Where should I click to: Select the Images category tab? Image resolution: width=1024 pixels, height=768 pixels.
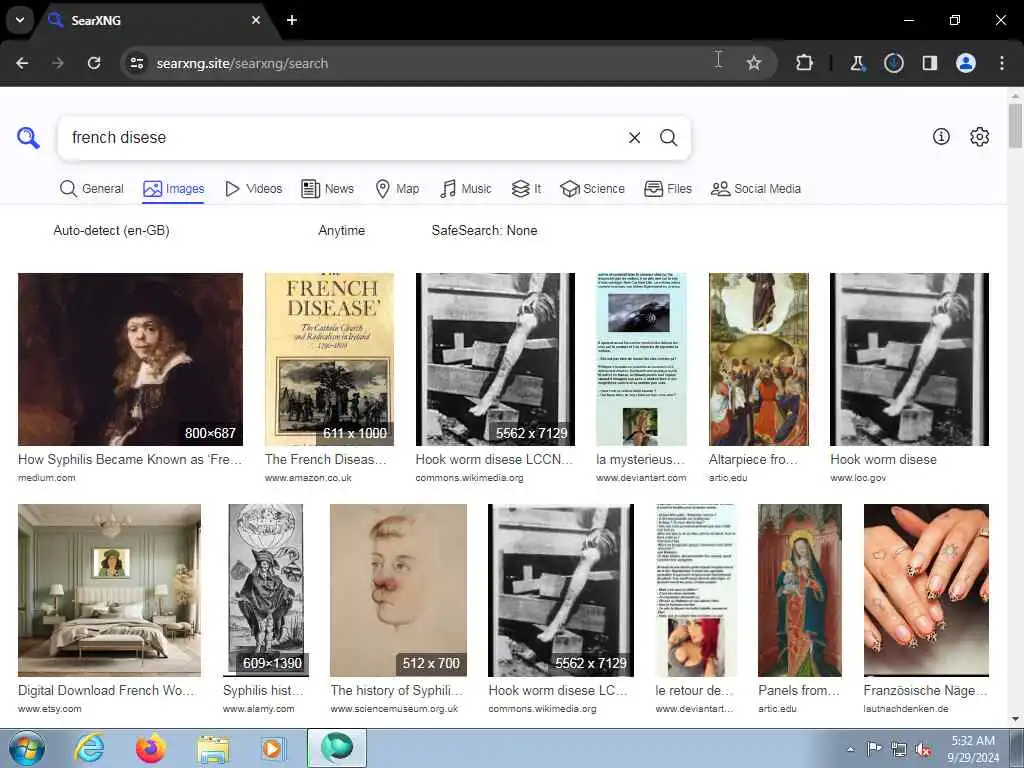174,189
